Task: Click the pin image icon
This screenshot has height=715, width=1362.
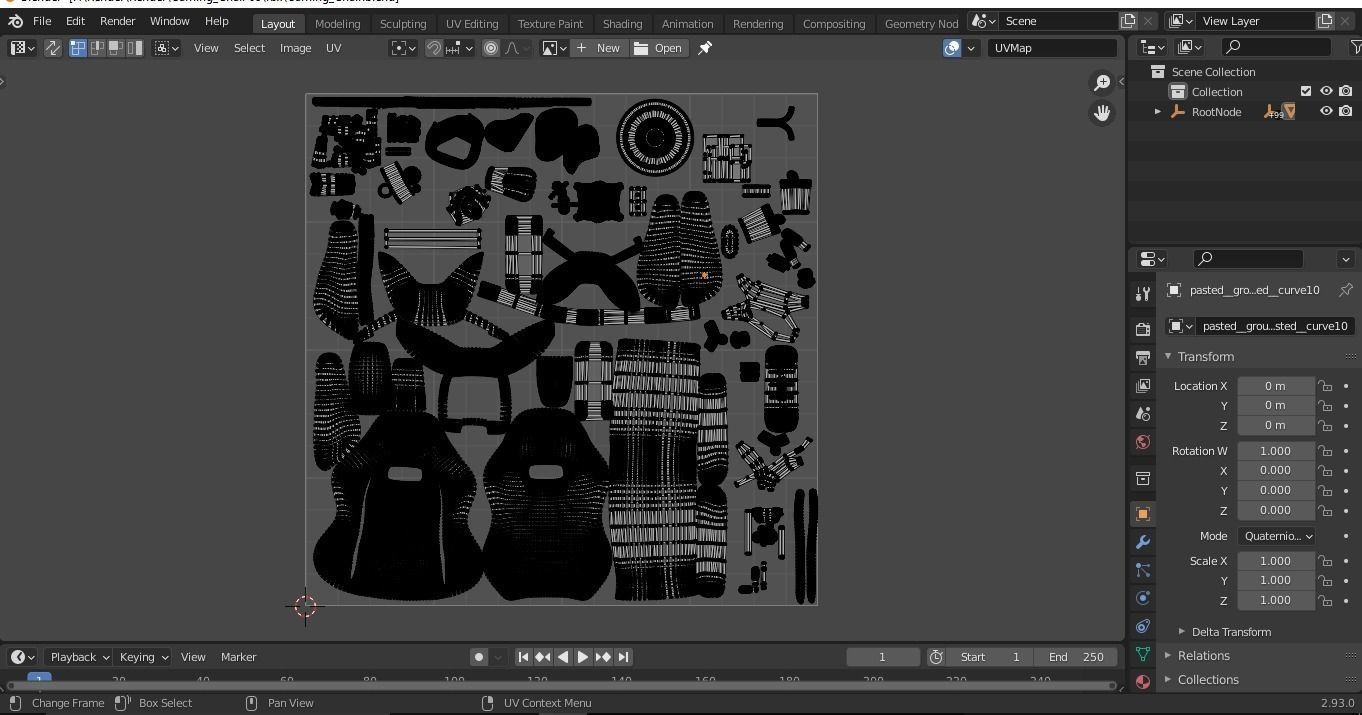Action: pyautogui.click(x=705, y=48)
